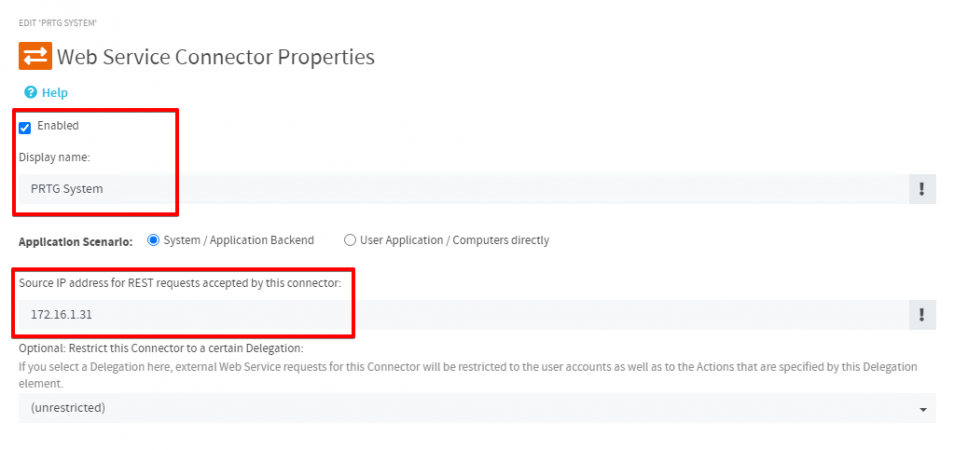Screen dimensions: 954x450
Task: Click the 'Optional: Restrict this Connector' label
Action: pos(160,348)
